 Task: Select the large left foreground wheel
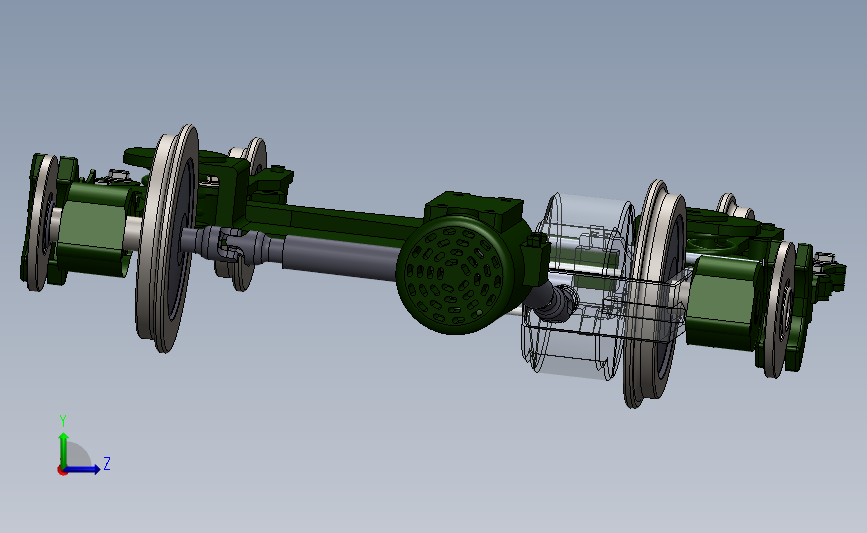click(167, 238)
